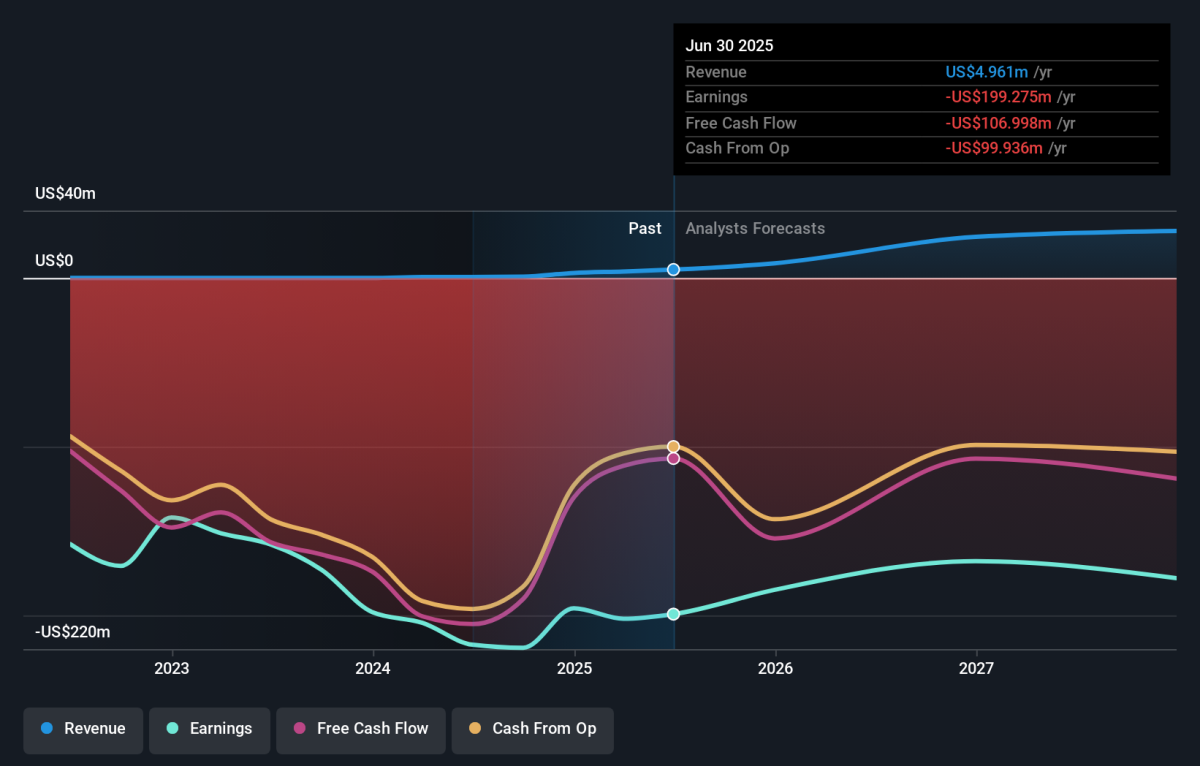The width and height of the screenshot is (1200, 766).
Task: Click the pink Free Cash Flow legend dot
Action: point(299,729)
